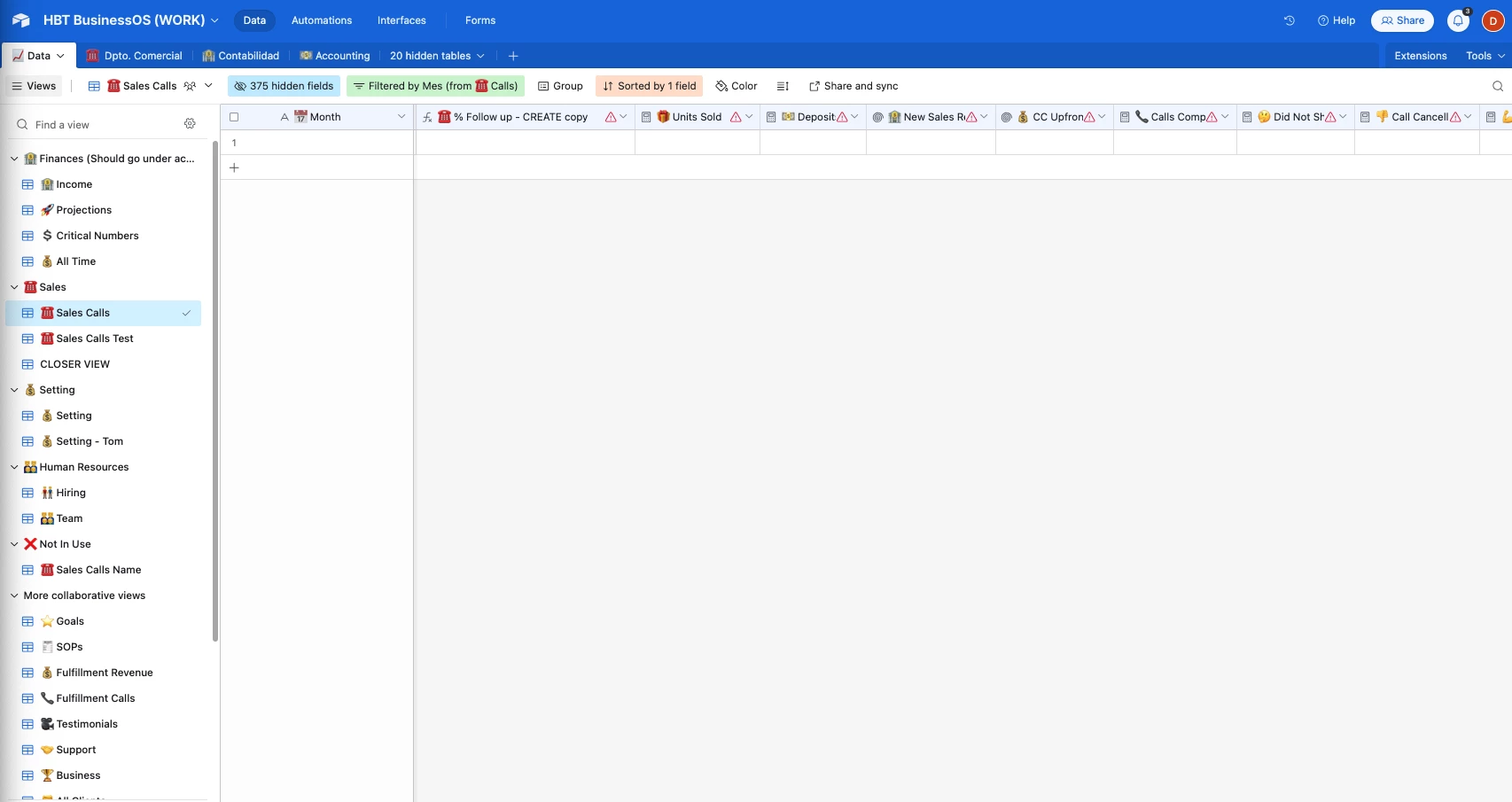
Task: Switch to the Automations tab
Action: coord(322,20)
